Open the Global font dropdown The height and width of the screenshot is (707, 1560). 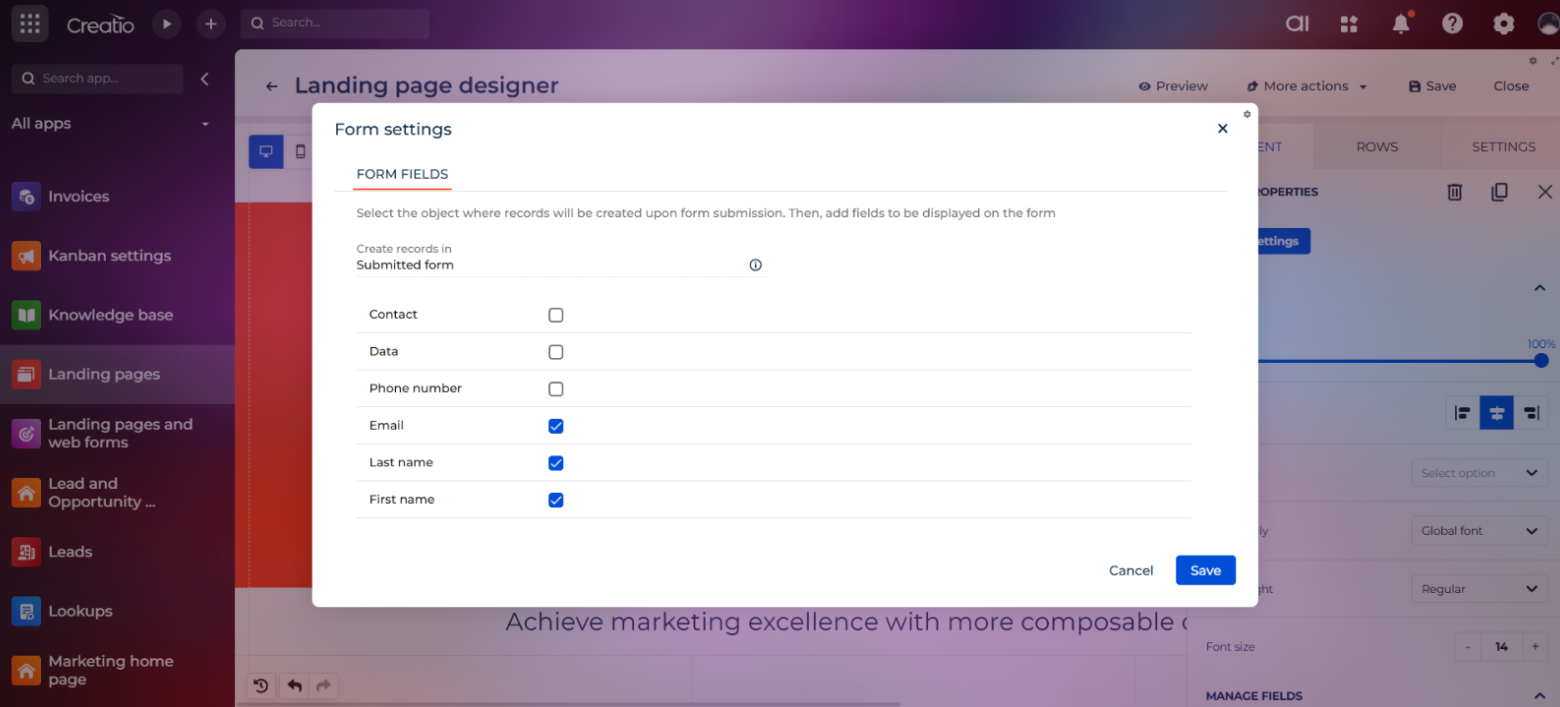(x=1478, y=531)
